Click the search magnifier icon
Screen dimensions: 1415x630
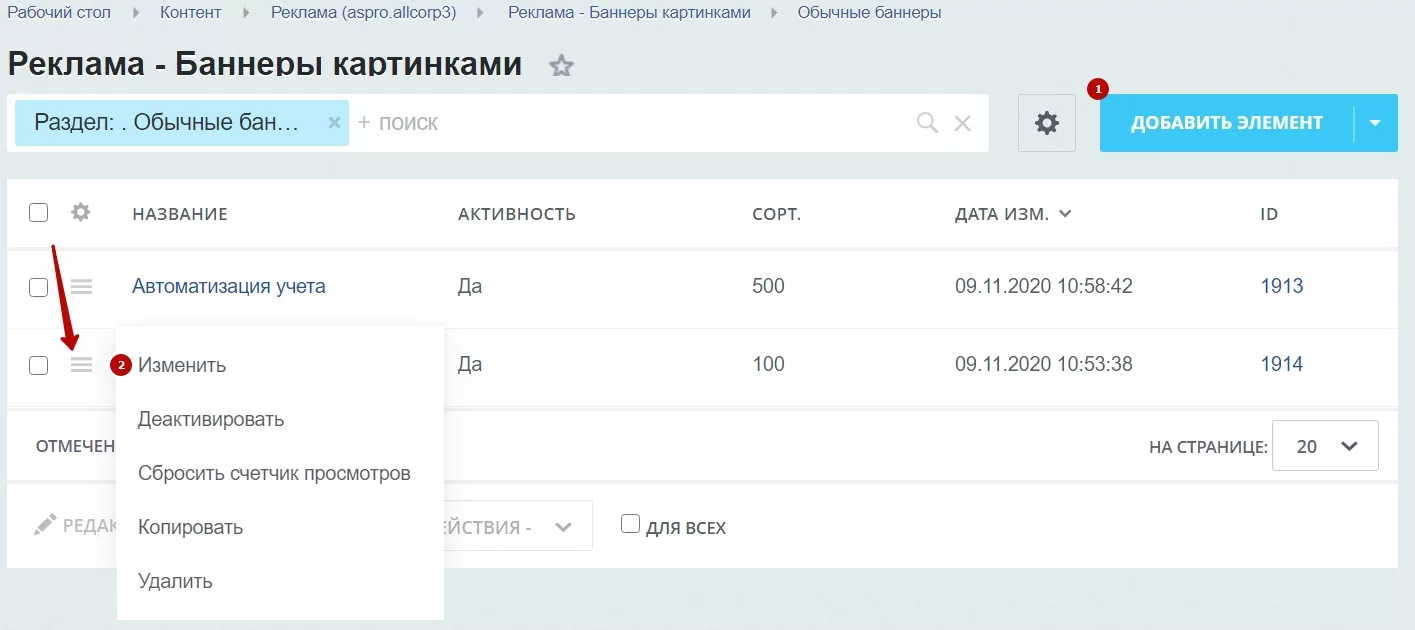tap(927, 123)
